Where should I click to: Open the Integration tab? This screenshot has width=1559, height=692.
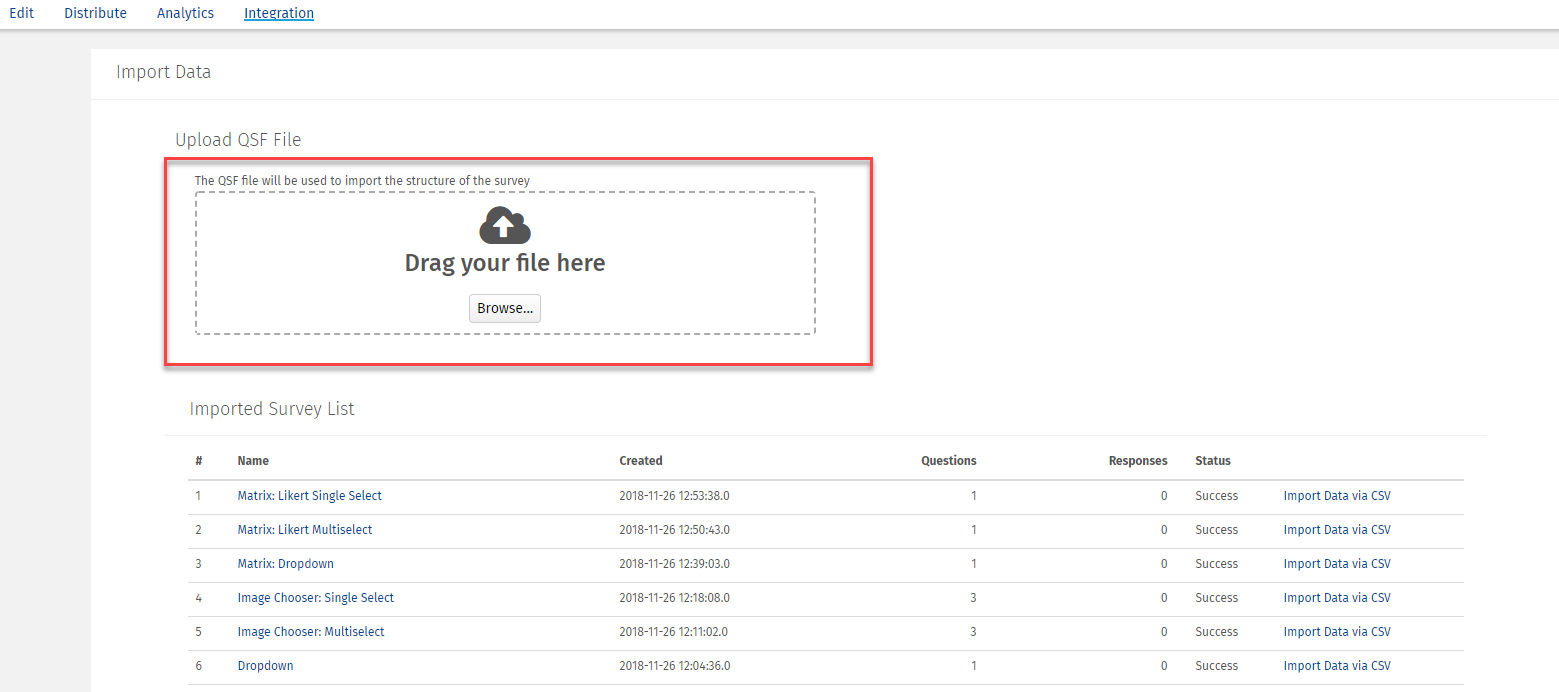(x=278, y=13)
